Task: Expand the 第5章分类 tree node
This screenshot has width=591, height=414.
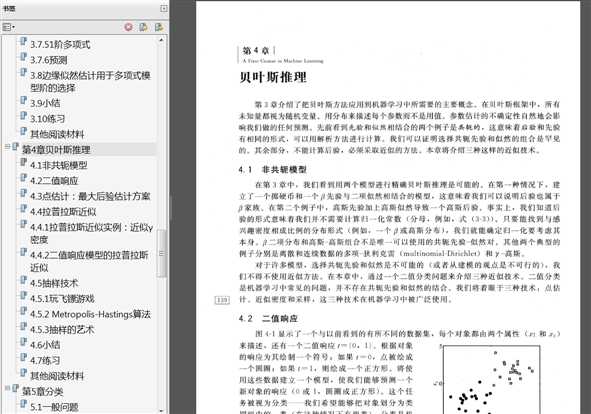Action: coord(7,388)
